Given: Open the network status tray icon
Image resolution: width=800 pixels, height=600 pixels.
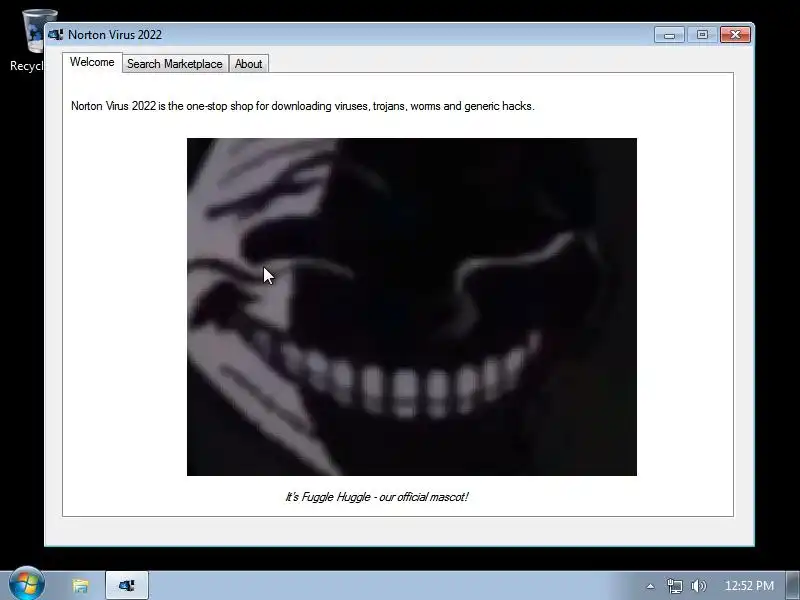Looking at the screenshot, I should pos(674,586).
